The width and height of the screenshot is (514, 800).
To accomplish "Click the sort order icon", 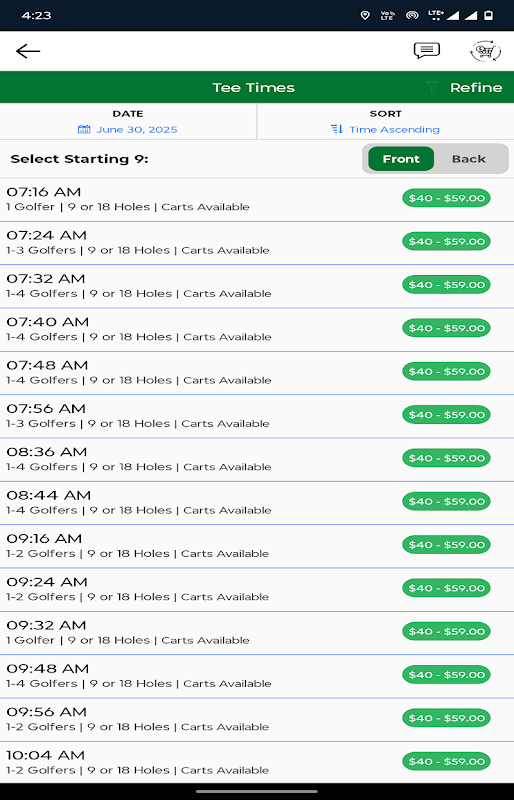I will click(337, 130).
